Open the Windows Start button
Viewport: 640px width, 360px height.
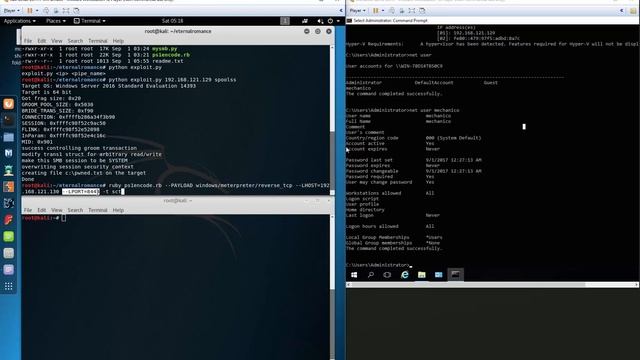(x=354, y=275)
